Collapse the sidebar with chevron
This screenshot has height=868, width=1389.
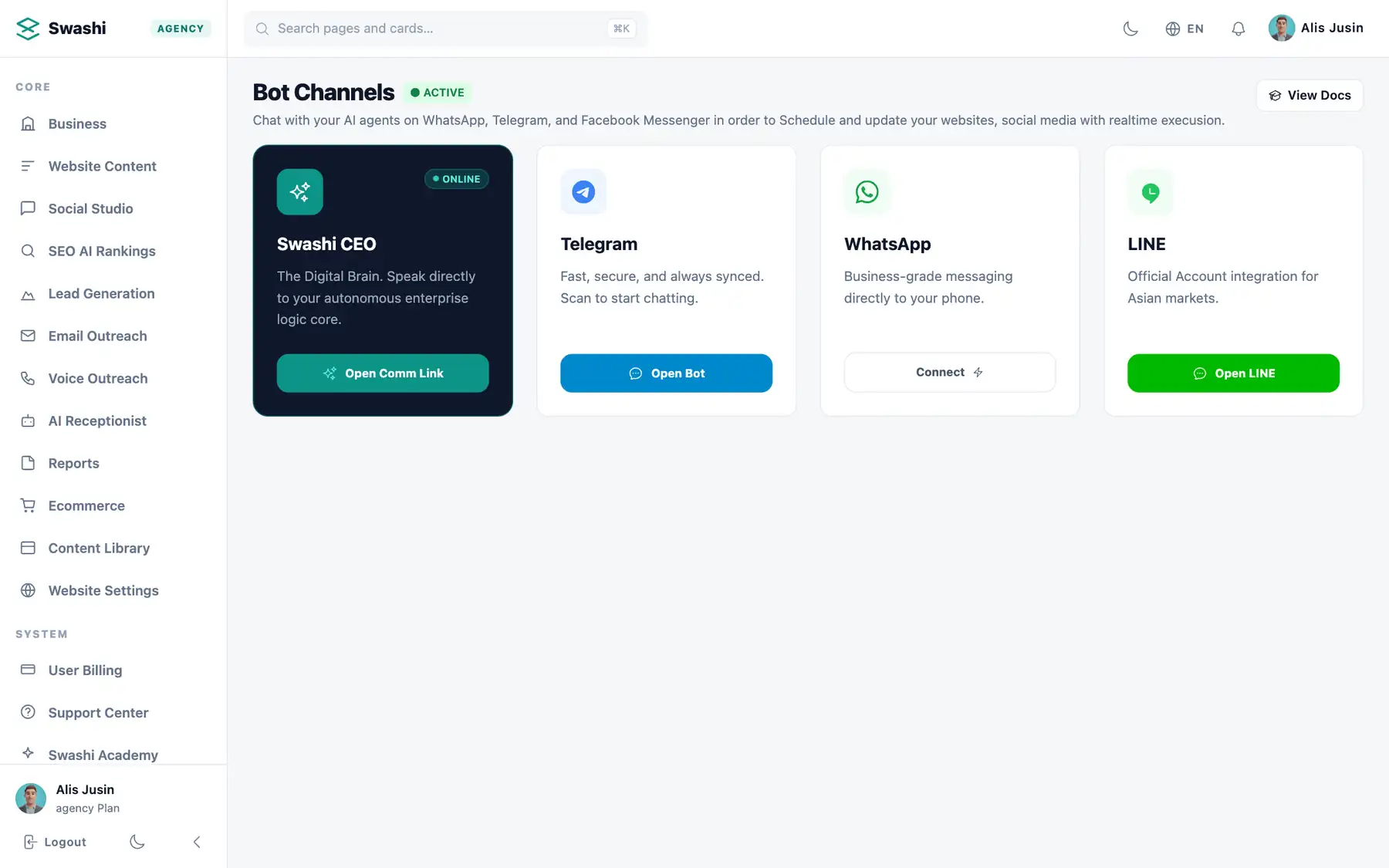(x=197, y=843)
